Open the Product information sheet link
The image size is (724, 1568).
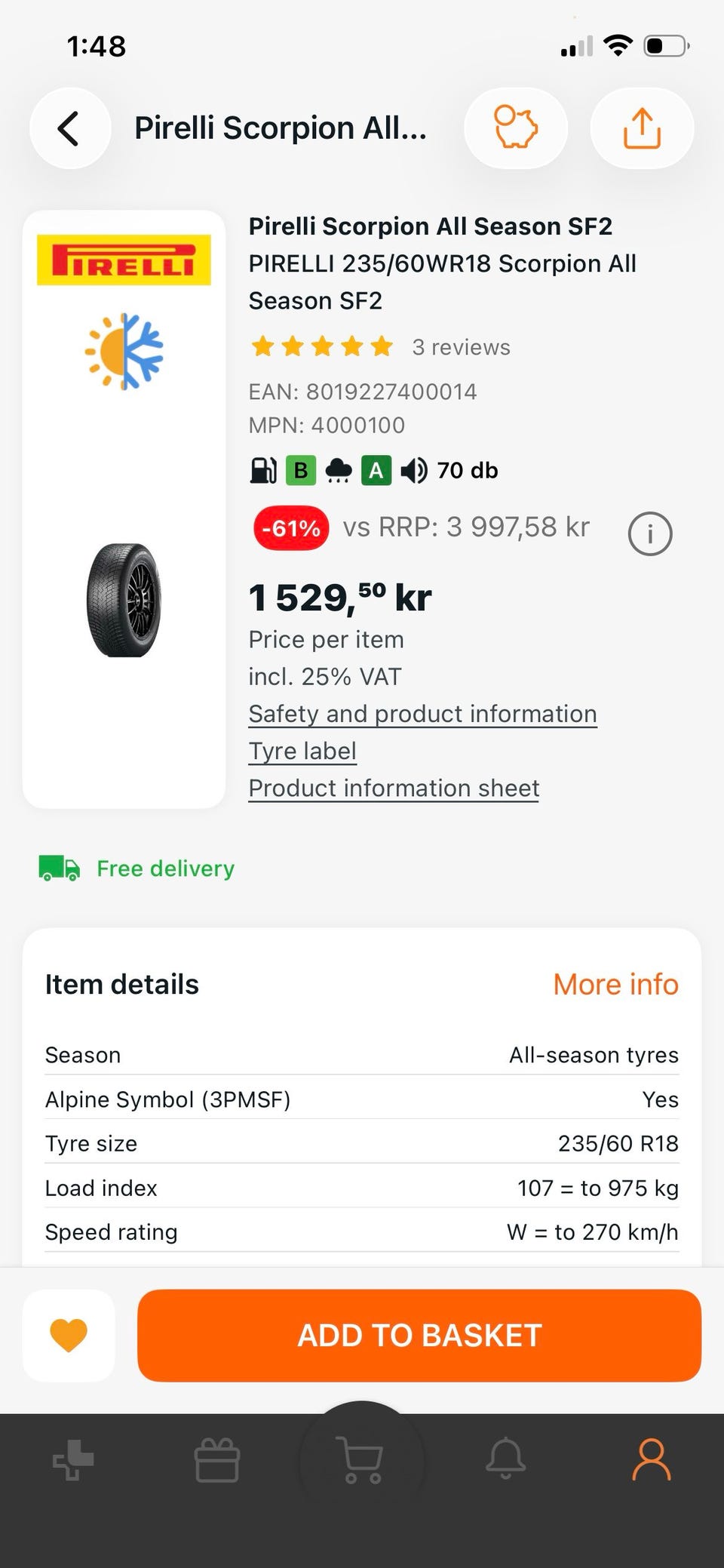click(x=394, y=788)
